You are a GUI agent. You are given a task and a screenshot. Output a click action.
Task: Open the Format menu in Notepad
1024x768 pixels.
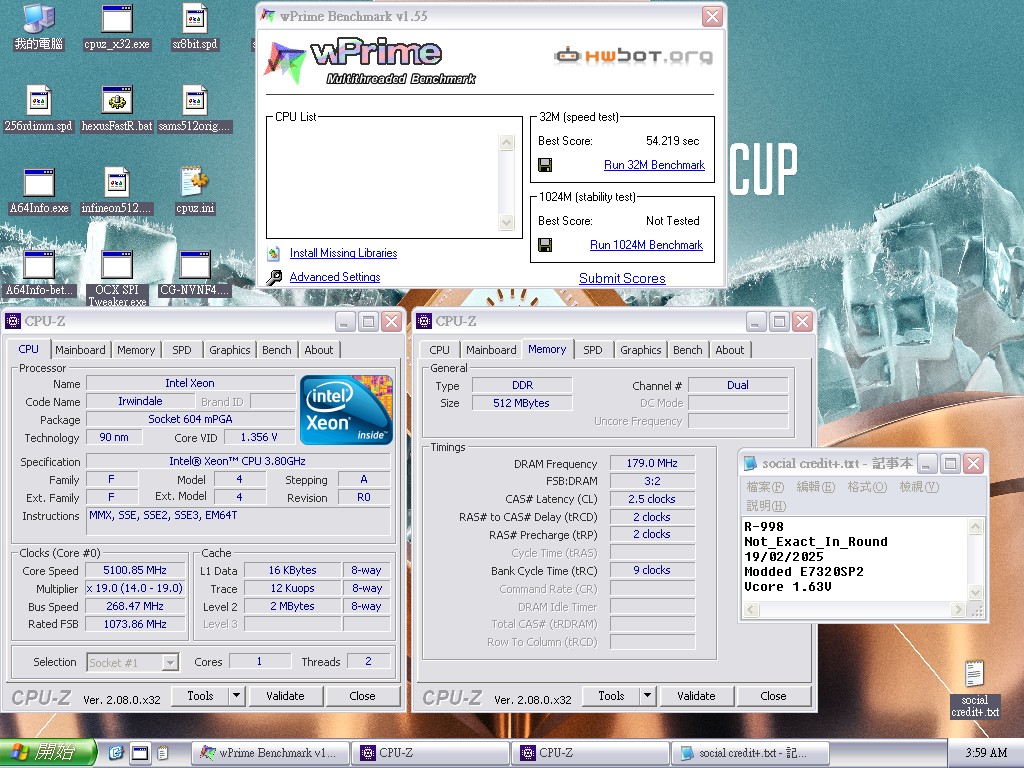pyautogui.click(x=867, y=487)
